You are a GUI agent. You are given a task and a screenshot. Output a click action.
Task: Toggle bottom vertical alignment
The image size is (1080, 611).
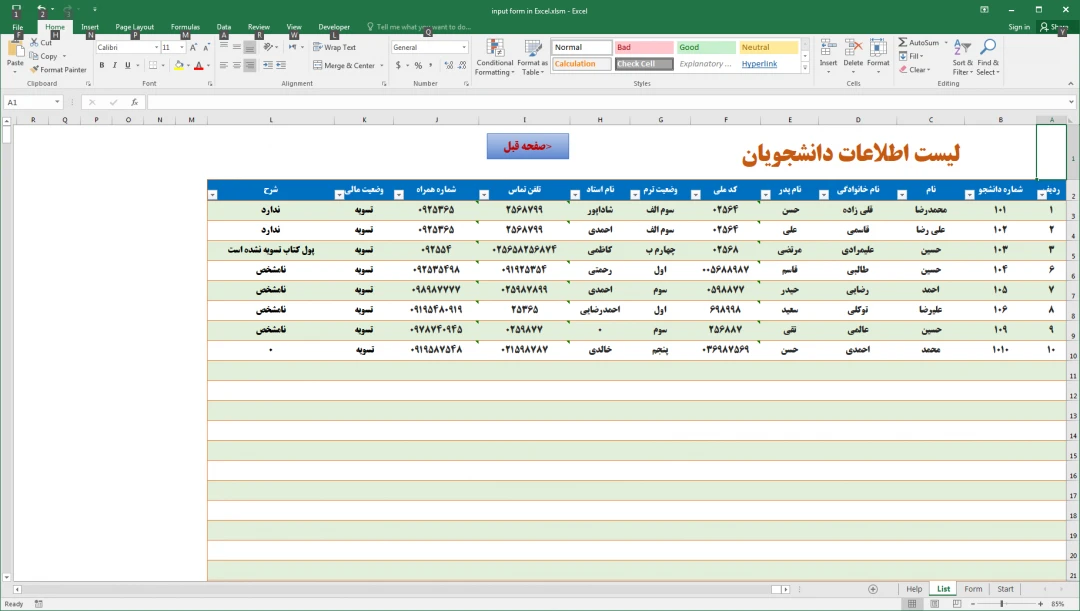point(250,47)
